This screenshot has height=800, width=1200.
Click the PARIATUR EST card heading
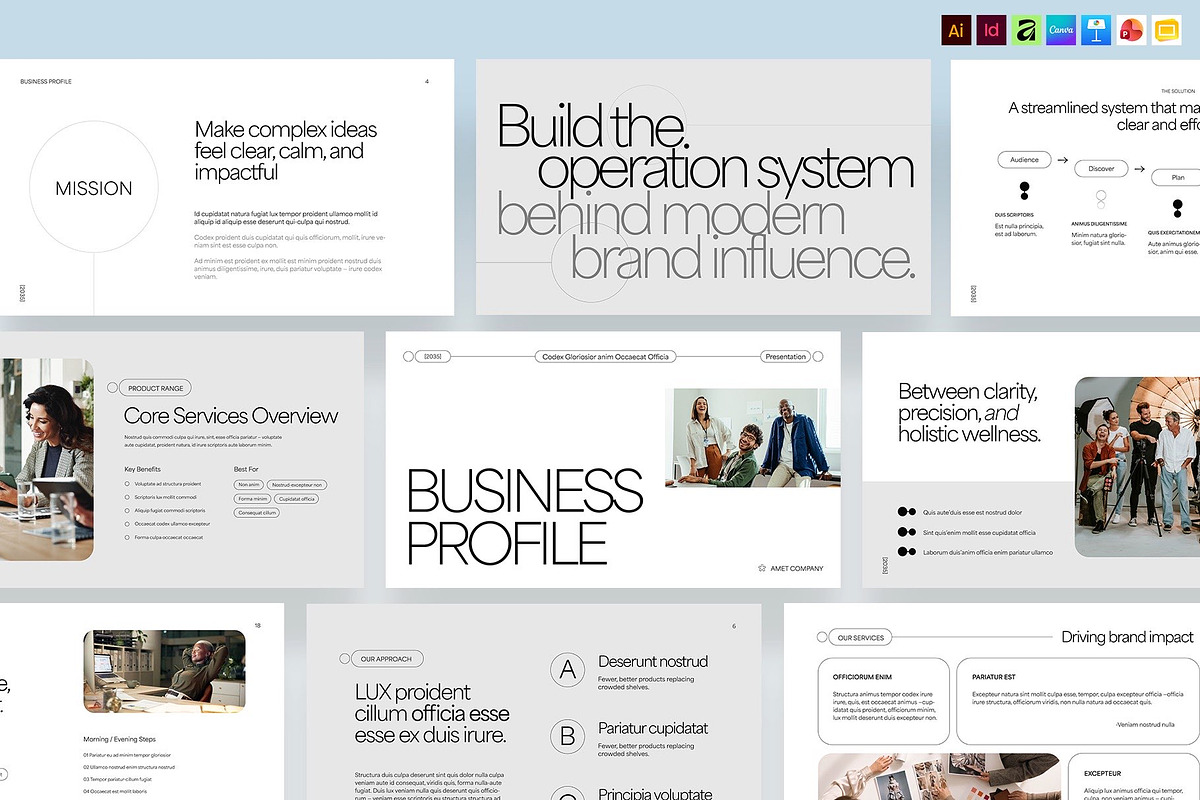coord(994,678)
